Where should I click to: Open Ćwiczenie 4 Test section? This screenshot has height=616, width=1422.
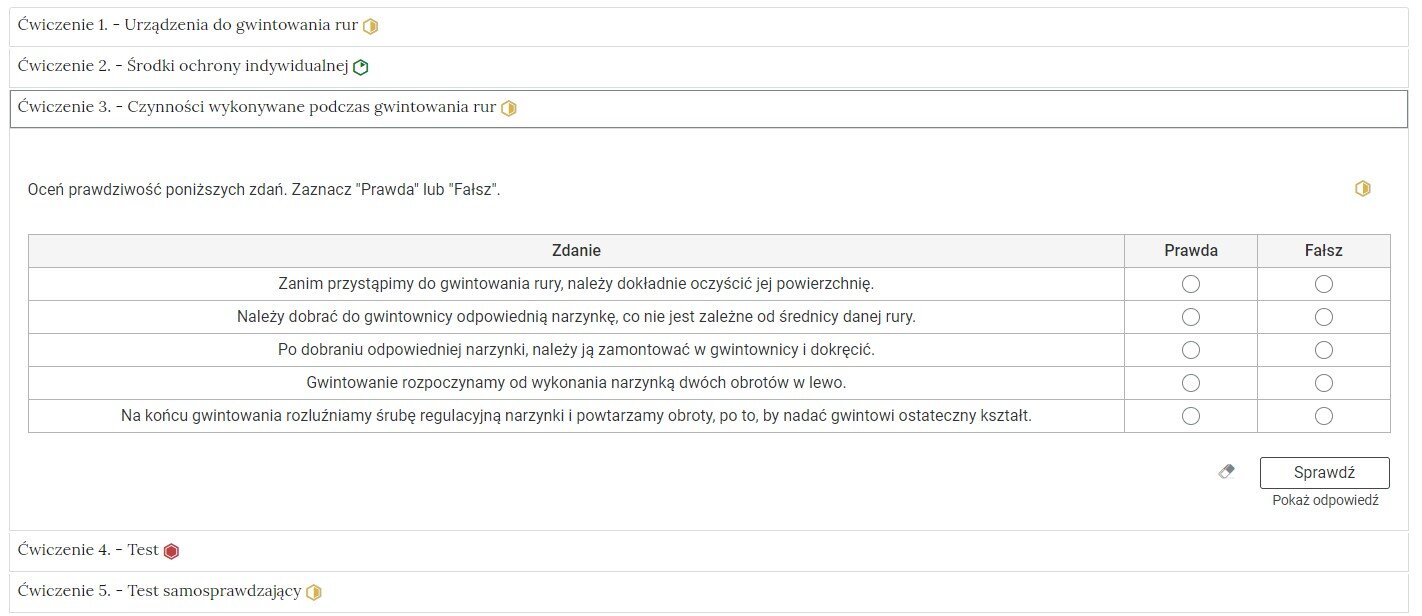point(709,551)
